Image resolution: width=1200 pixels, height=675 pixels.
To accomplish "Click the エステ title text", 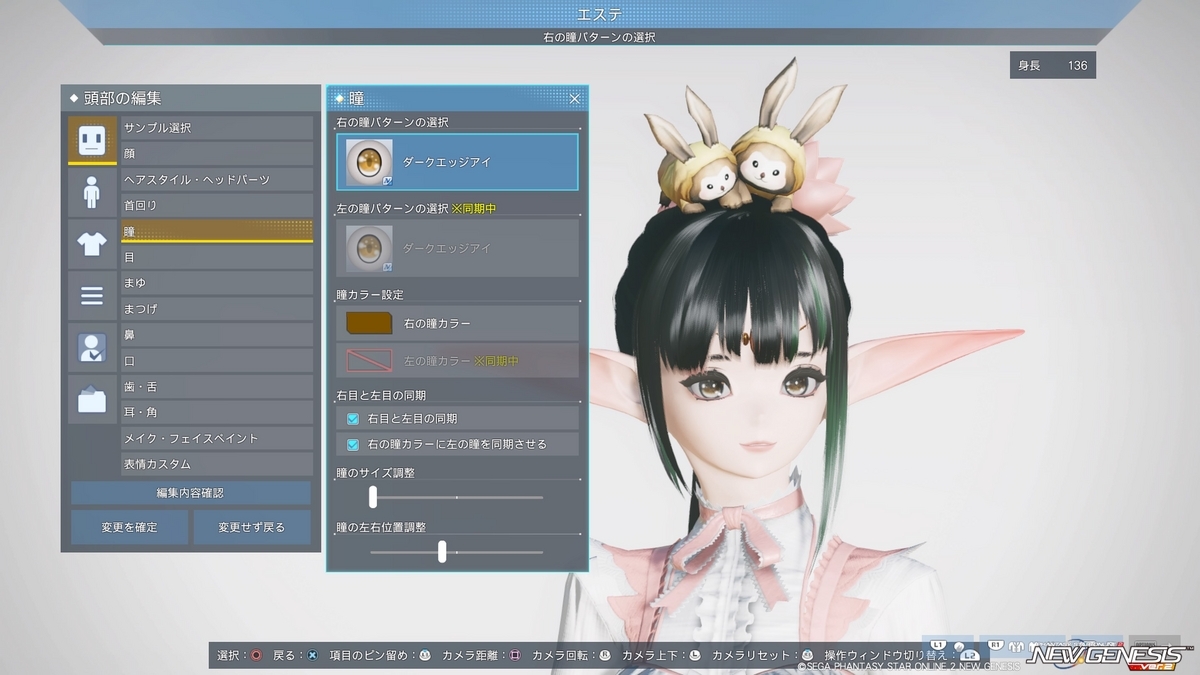I will (600, 14).
